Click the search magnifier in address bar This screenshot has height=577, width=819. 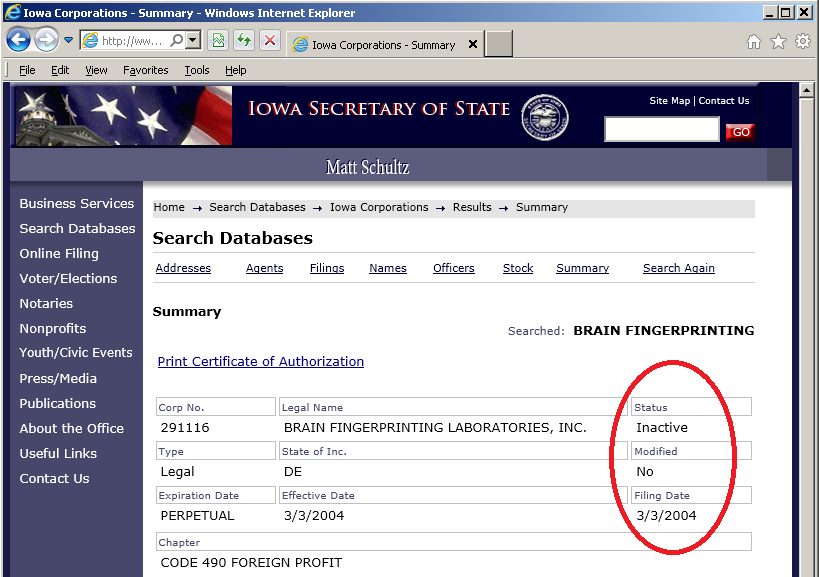[x=177, y=40]
